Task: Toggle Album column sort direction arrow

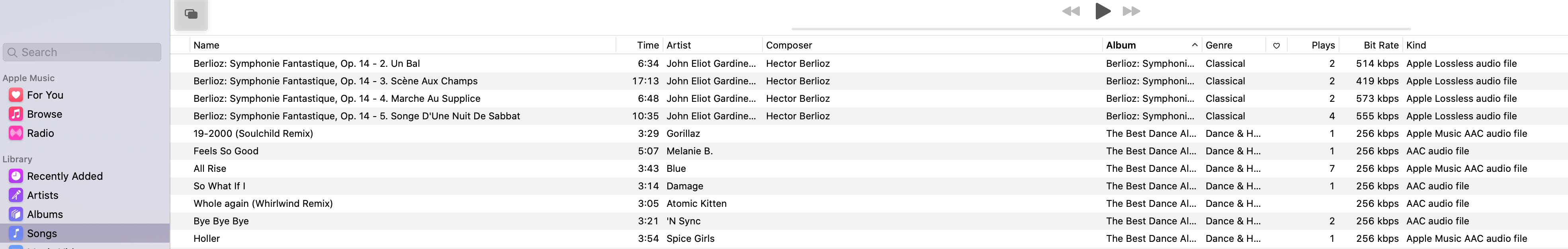Action: [x=1194, y=45]
